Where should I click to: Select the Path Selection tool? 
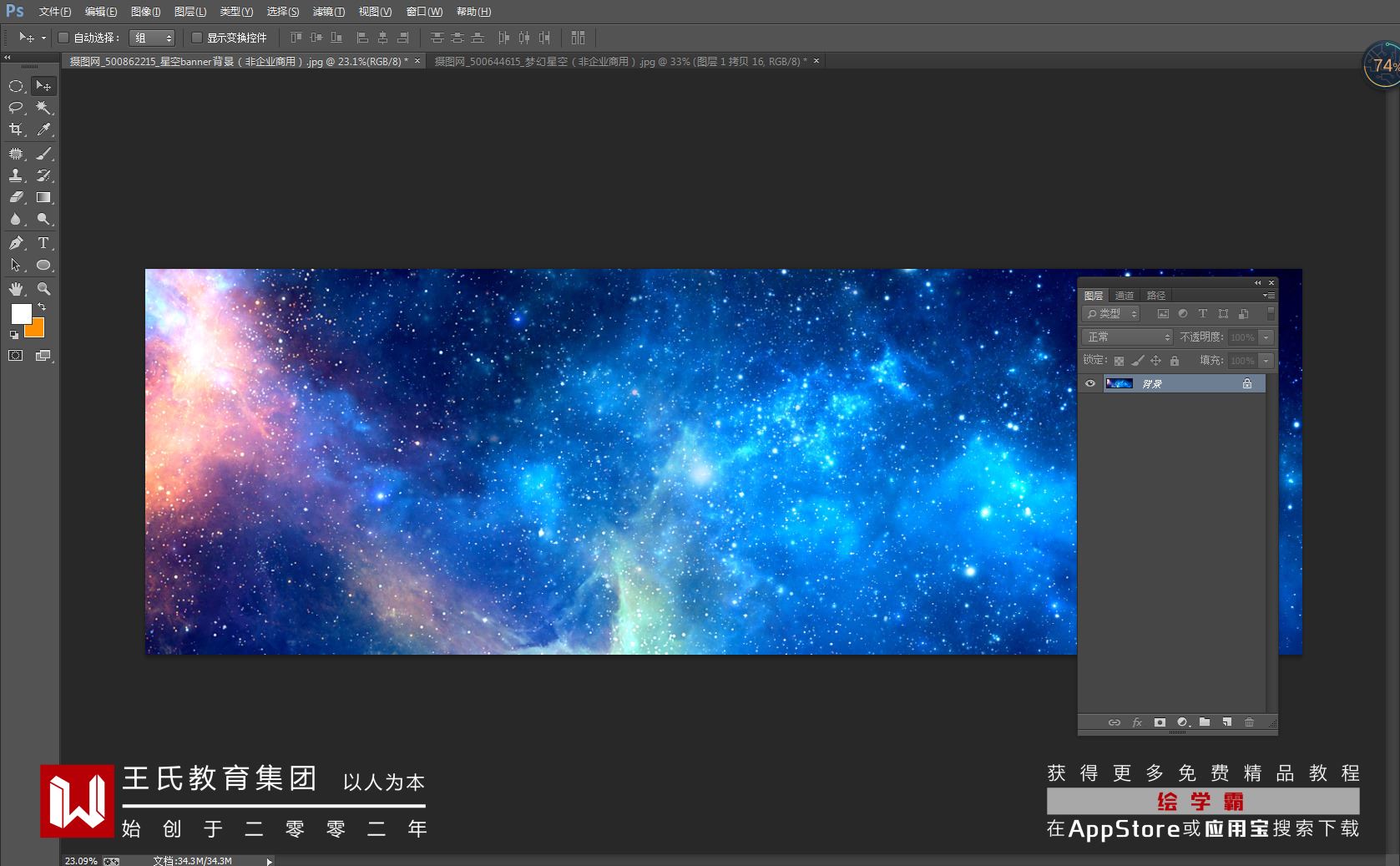click(16, 265)
